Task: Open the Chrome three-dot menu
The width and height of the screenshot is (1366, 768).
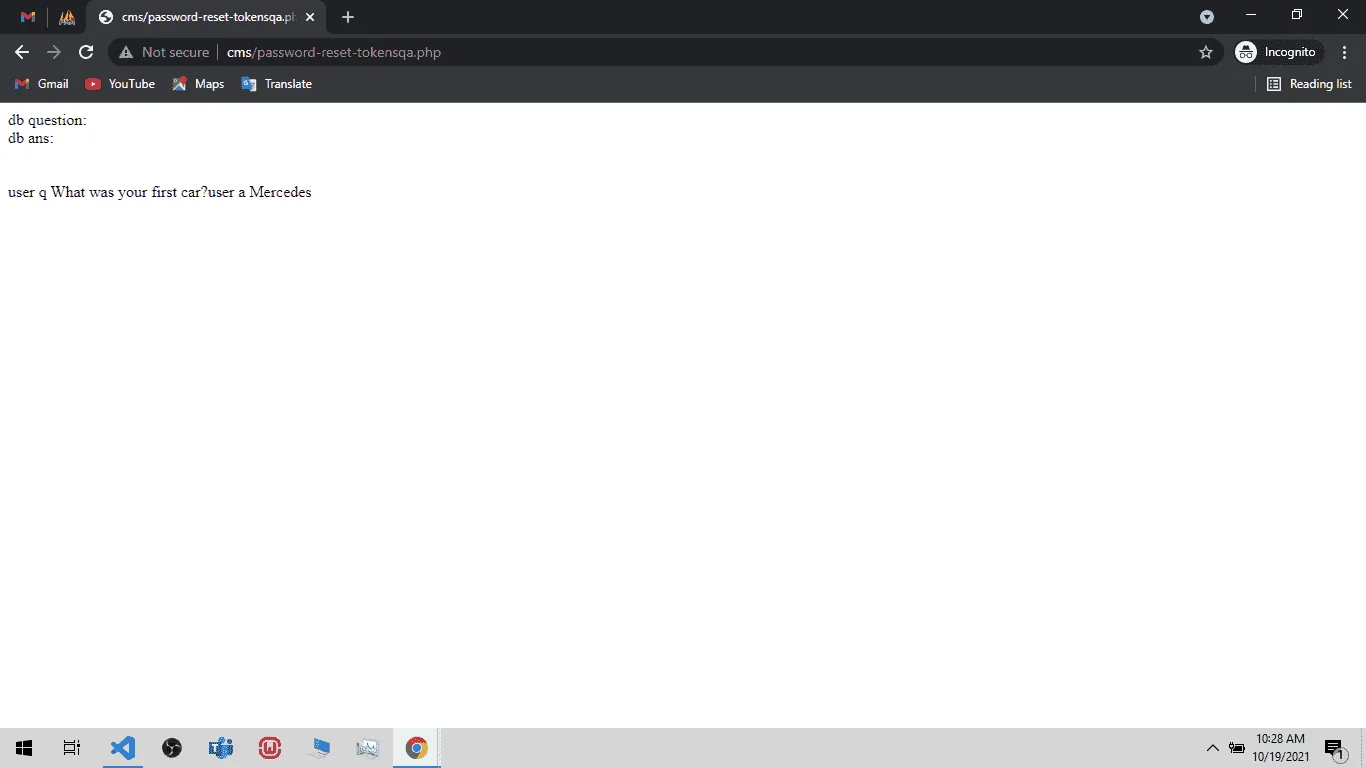Action: pyautogui.click(x=1345, y=52)
